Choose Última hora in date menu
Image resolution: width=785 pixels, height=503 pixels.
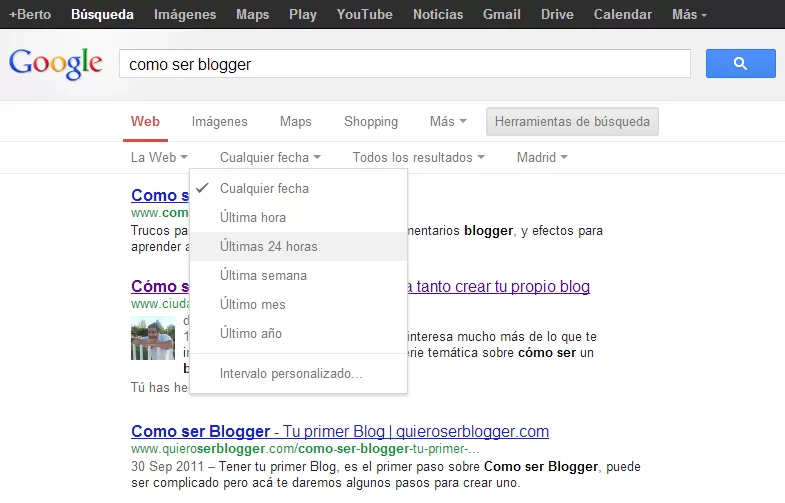[298, 218]
